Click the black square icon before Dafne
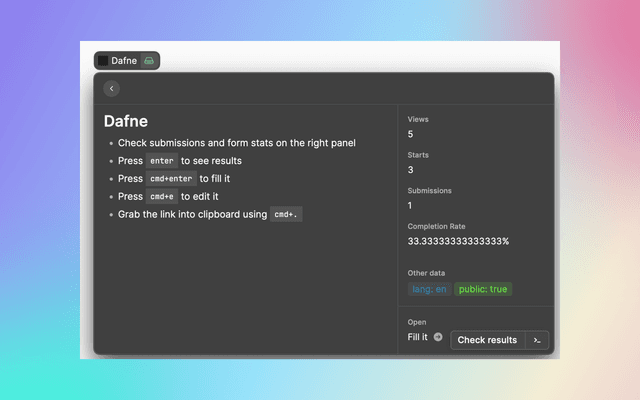Image resolution: width=640 pixels, height=400 pixels. [103, 61]
